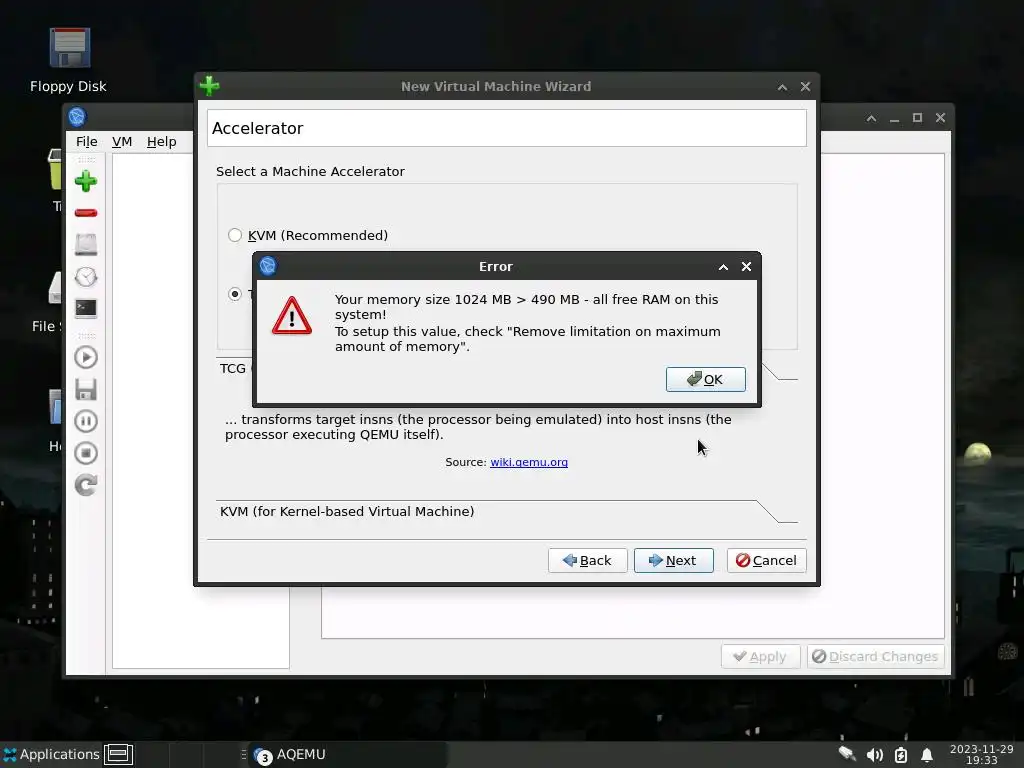Reset the VM with the circular arrow icon
The image size is (1024, 768).
click(86, 485)
